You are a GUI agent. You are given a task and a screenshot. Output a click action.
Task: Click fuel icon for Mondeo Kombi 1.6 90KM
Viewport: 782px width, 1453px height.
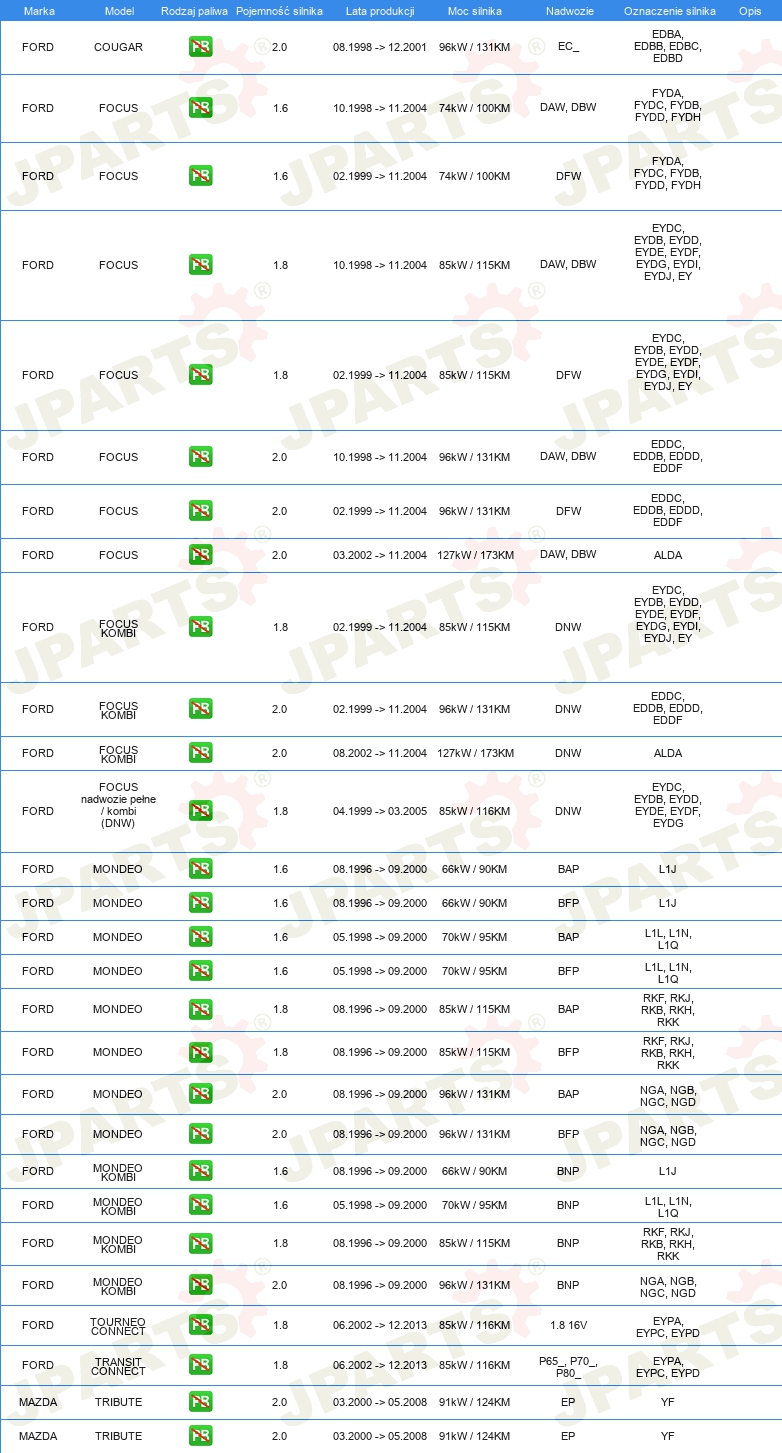(x=200, y=1171)
